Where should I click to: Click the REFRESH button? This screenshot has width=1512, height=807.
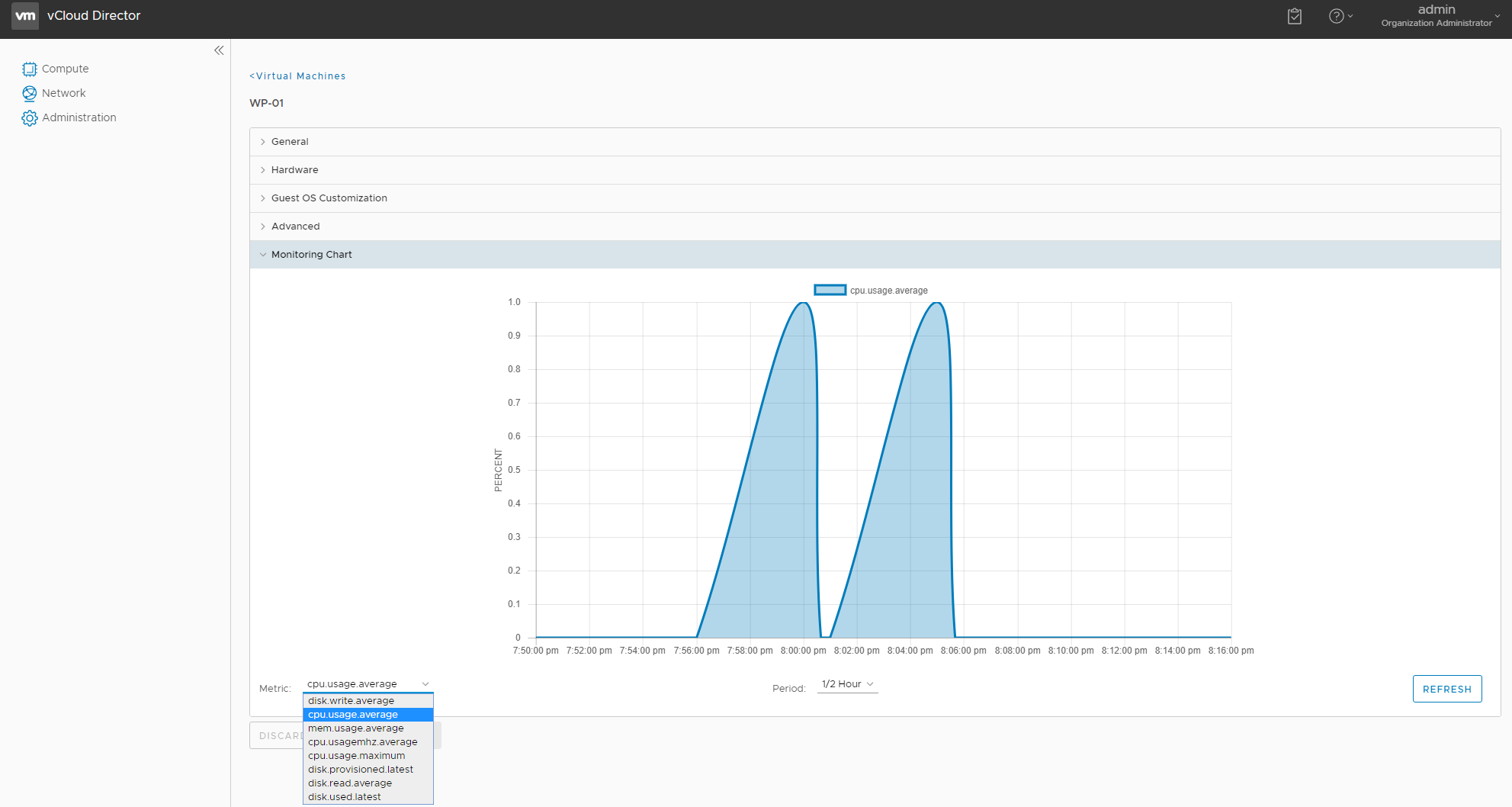[1446, 689]
